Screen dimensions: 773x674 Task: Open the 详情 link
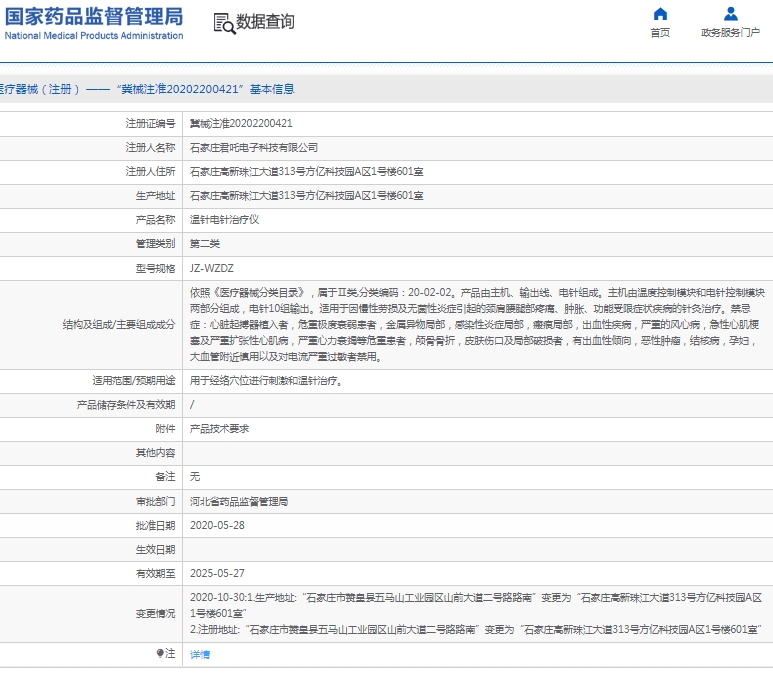point(200,654)
